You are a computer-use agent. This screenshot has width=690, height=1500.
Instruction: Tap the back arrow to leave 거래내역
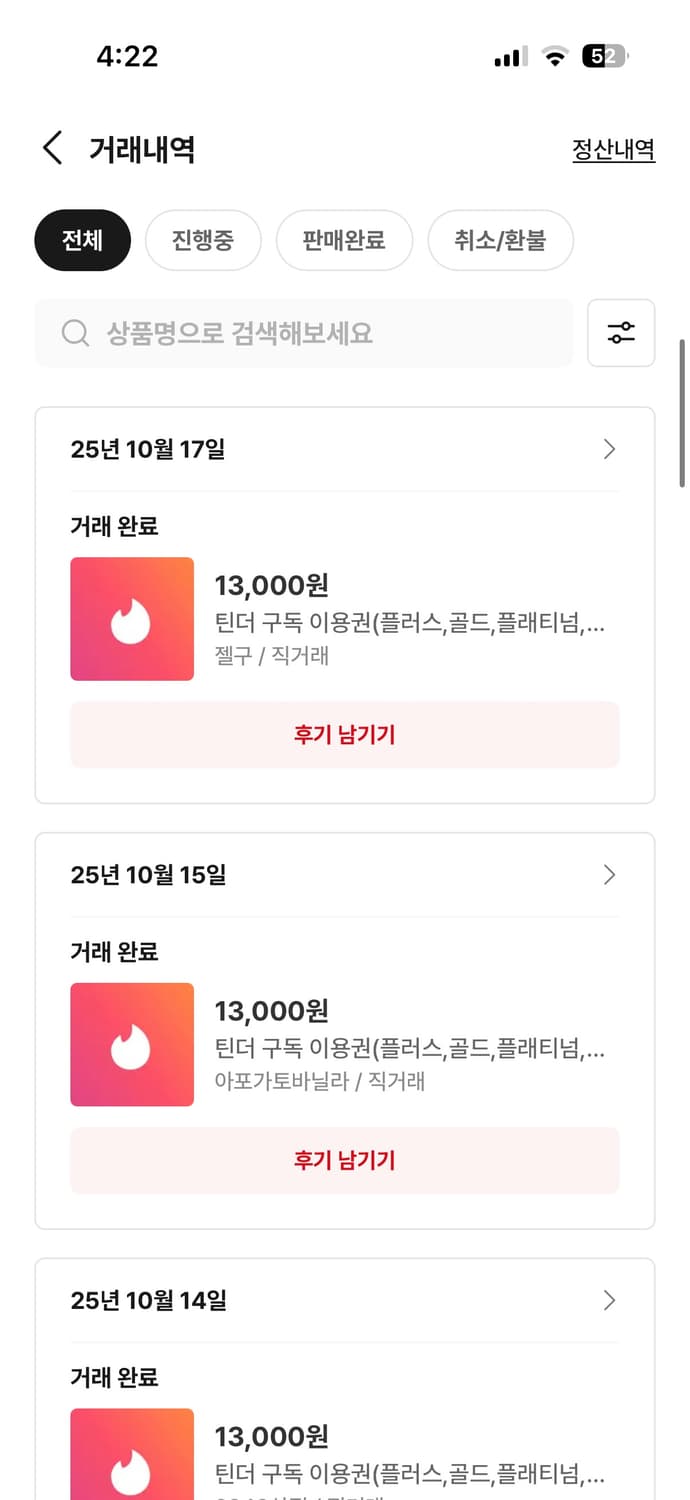point(52,147)
